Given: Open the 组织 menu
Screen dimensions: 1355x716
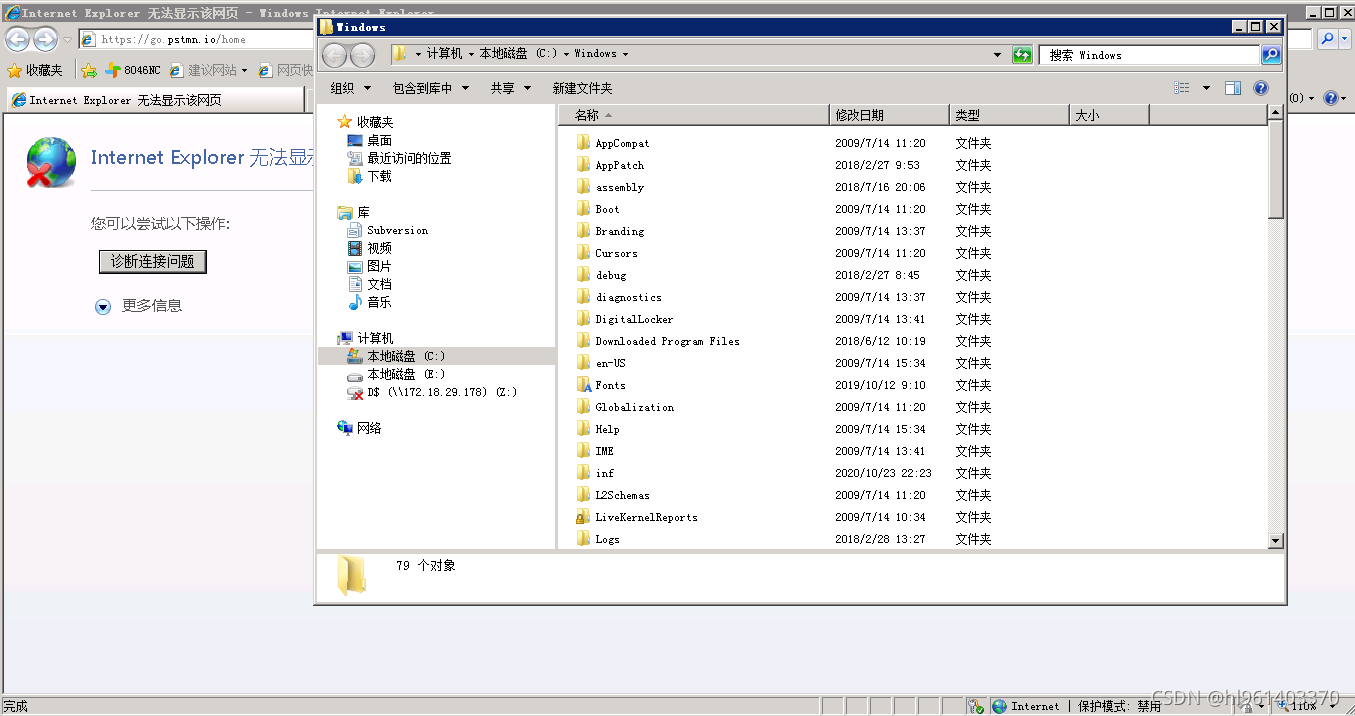Looking at the screenshot, I should (350, 88).
